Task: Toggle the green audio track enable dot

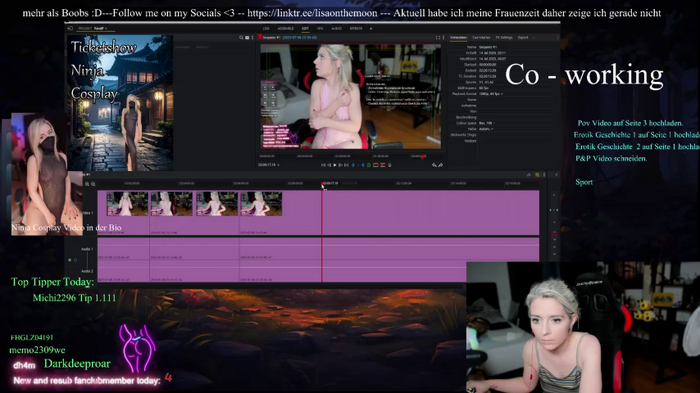Action: click(70, 259)
